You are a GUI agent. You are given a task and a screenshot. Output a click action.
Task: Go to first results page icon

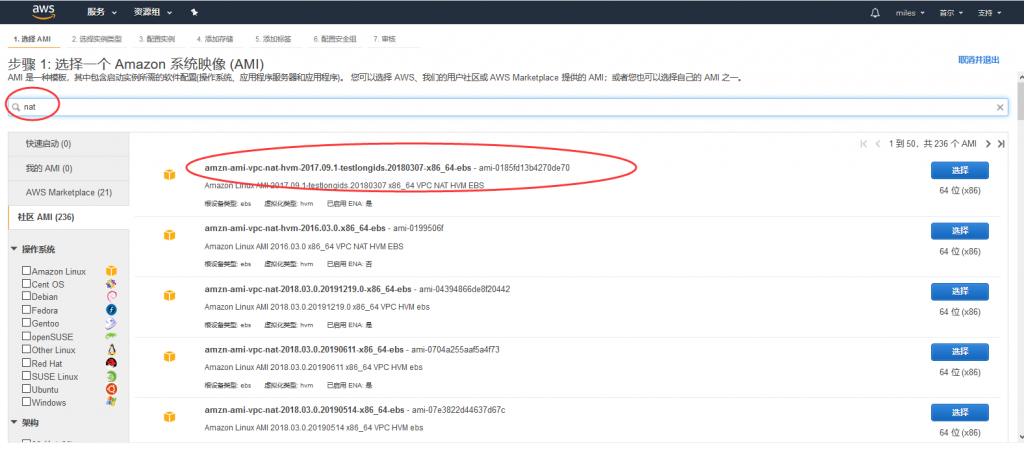(x=864, y=144)
